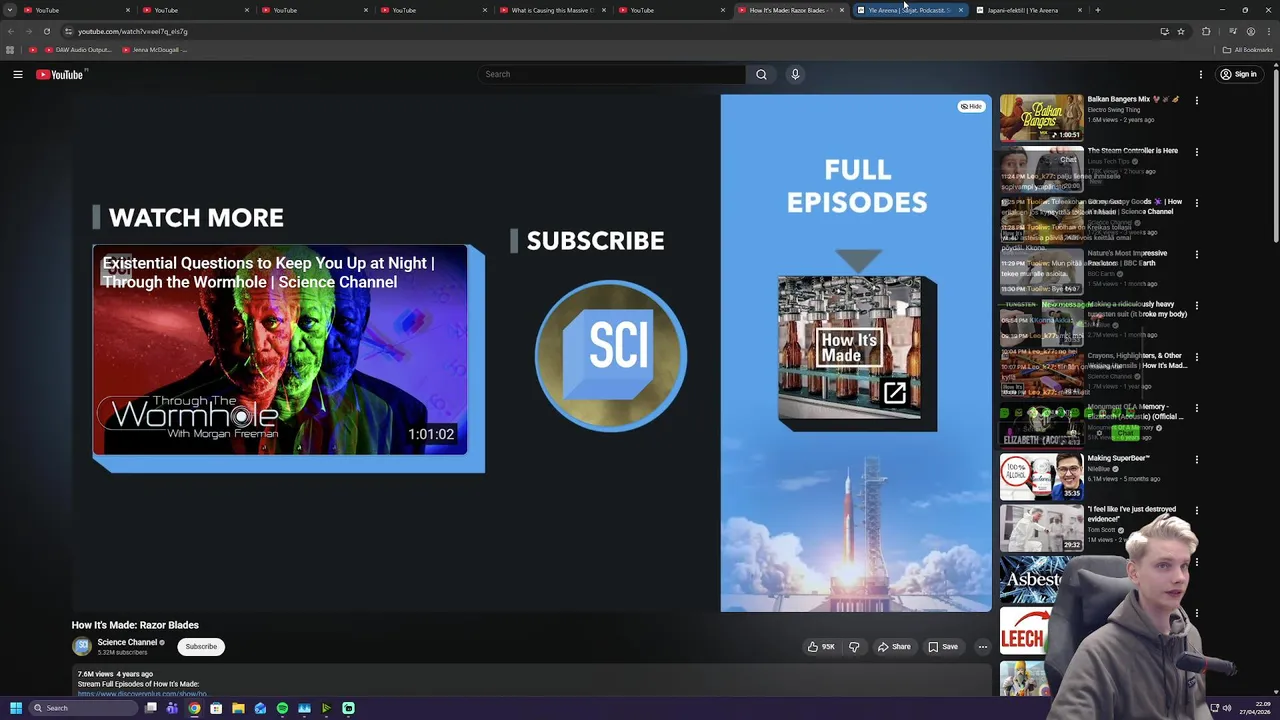Open The Steam Controller is Here options menu
Image resolution: width=1280 pixels, height=720 pixels.
click(x=1196, y=152)
